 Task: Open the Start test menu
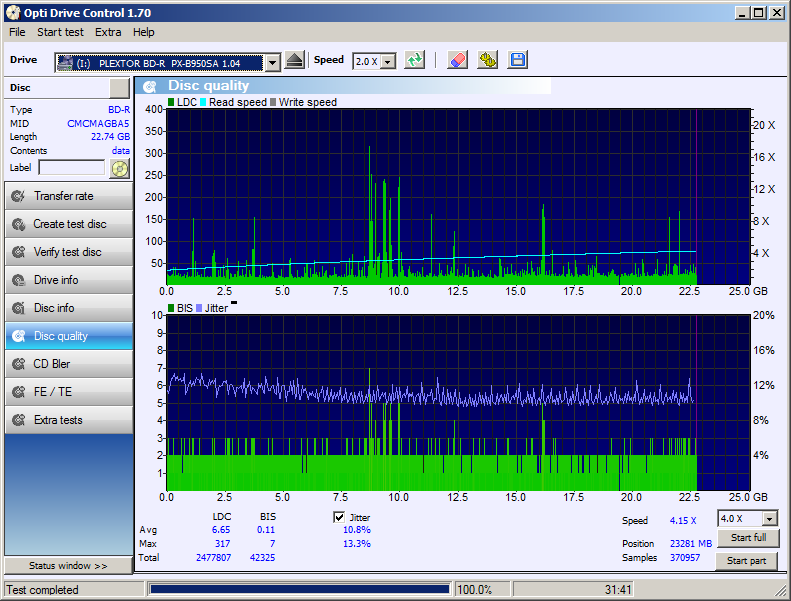(x=60, y=32)
